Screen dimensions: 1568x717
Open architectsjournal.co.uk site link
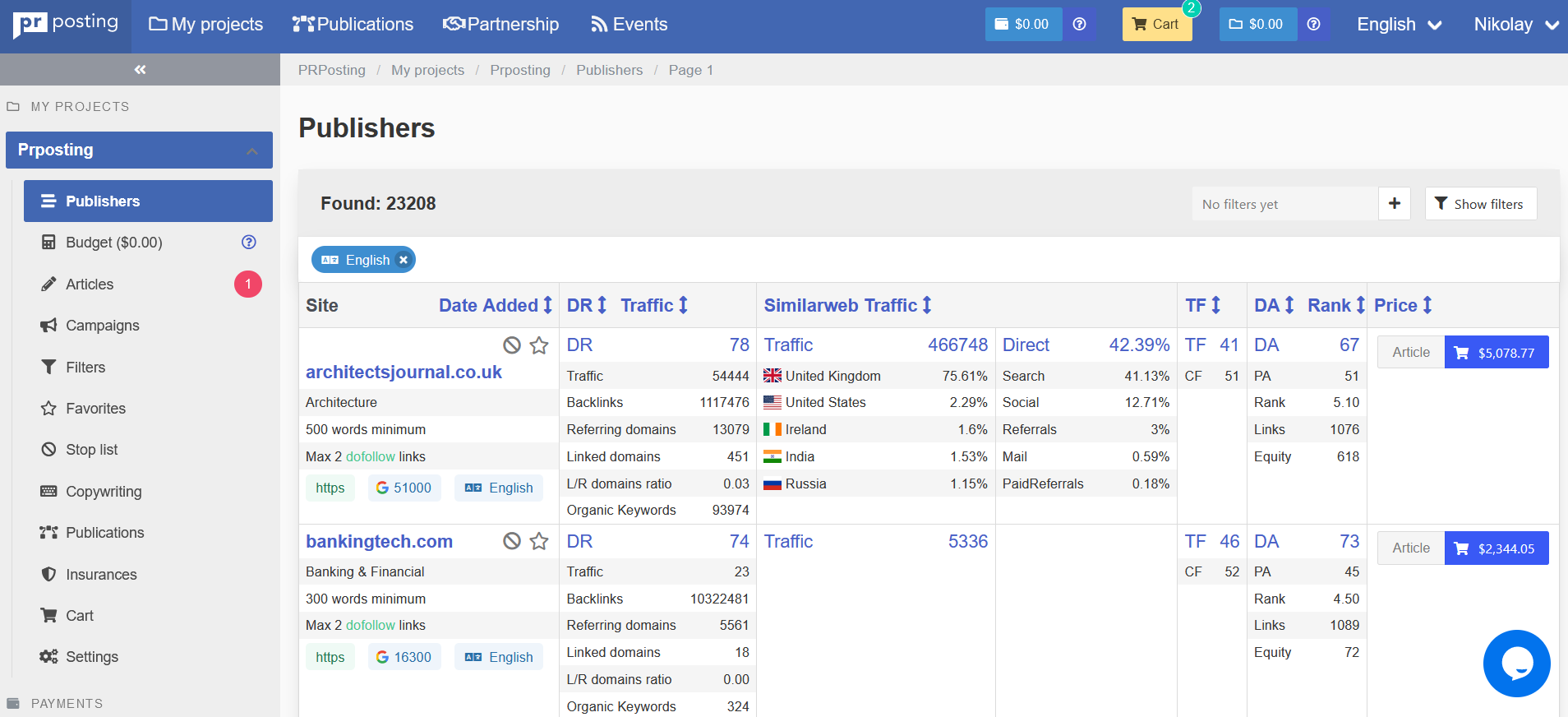pos(404,372)
